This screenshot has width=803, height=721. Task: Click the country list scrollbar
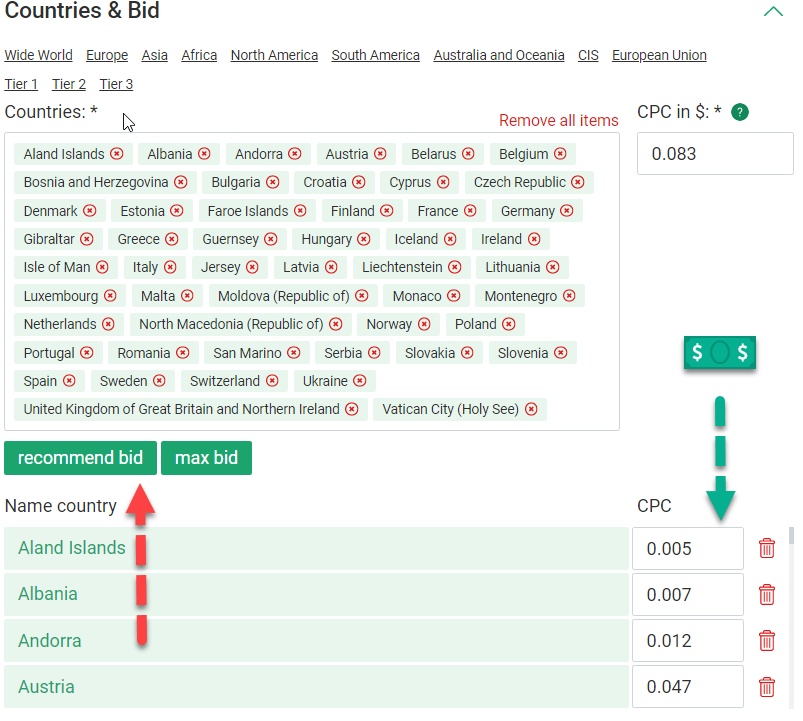[792, 540]
